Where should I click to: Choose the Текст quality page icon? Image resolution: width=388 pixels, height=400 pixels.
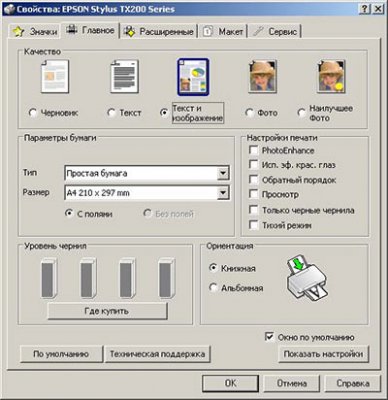click(x=124, y=77)
